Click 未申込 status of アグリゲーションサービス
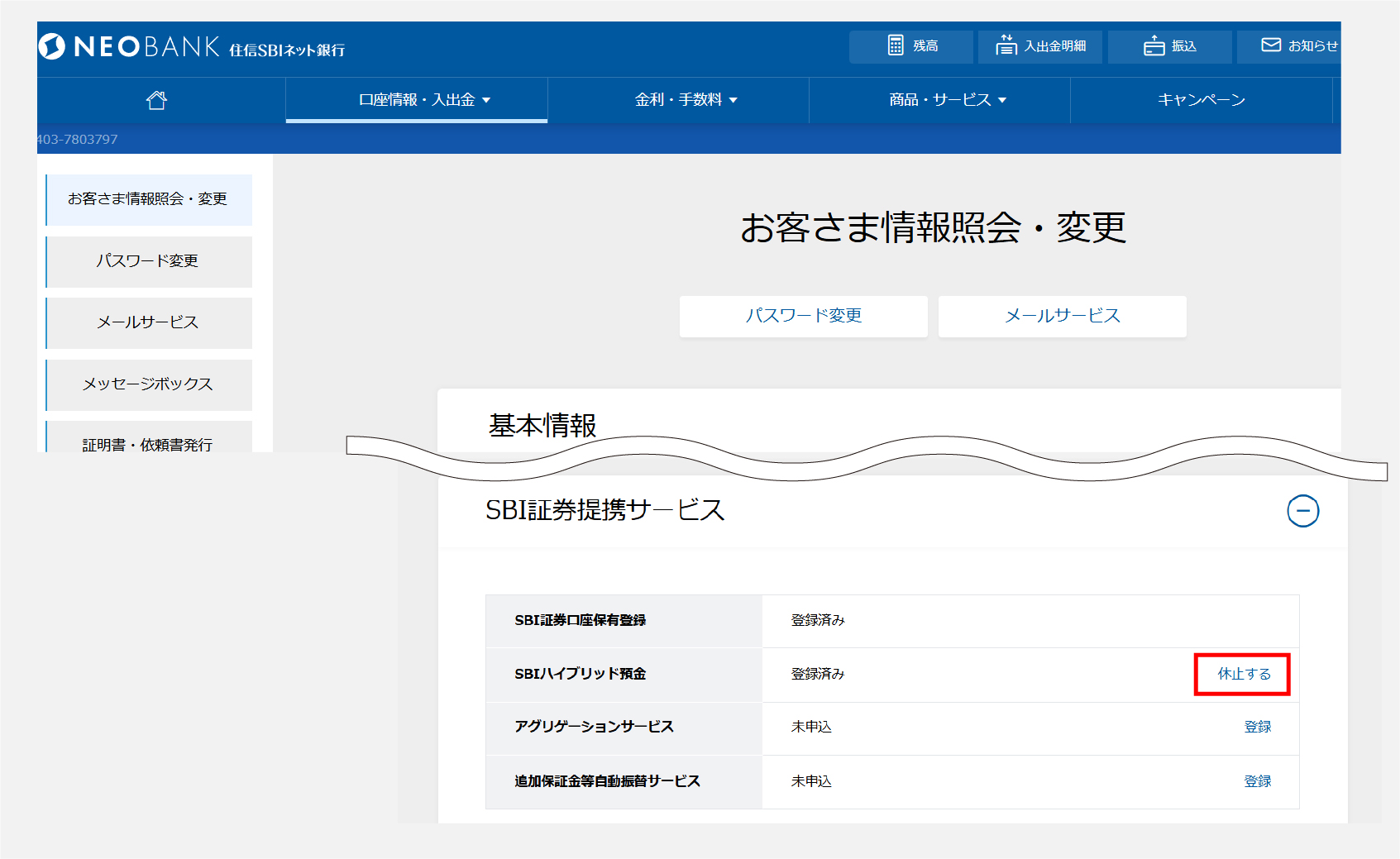 click(x=811, y=727)
